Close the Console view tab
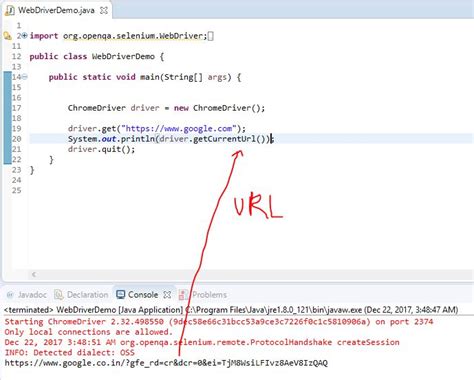This screenshot has height=380, width=474. click(x=167, y=295)
